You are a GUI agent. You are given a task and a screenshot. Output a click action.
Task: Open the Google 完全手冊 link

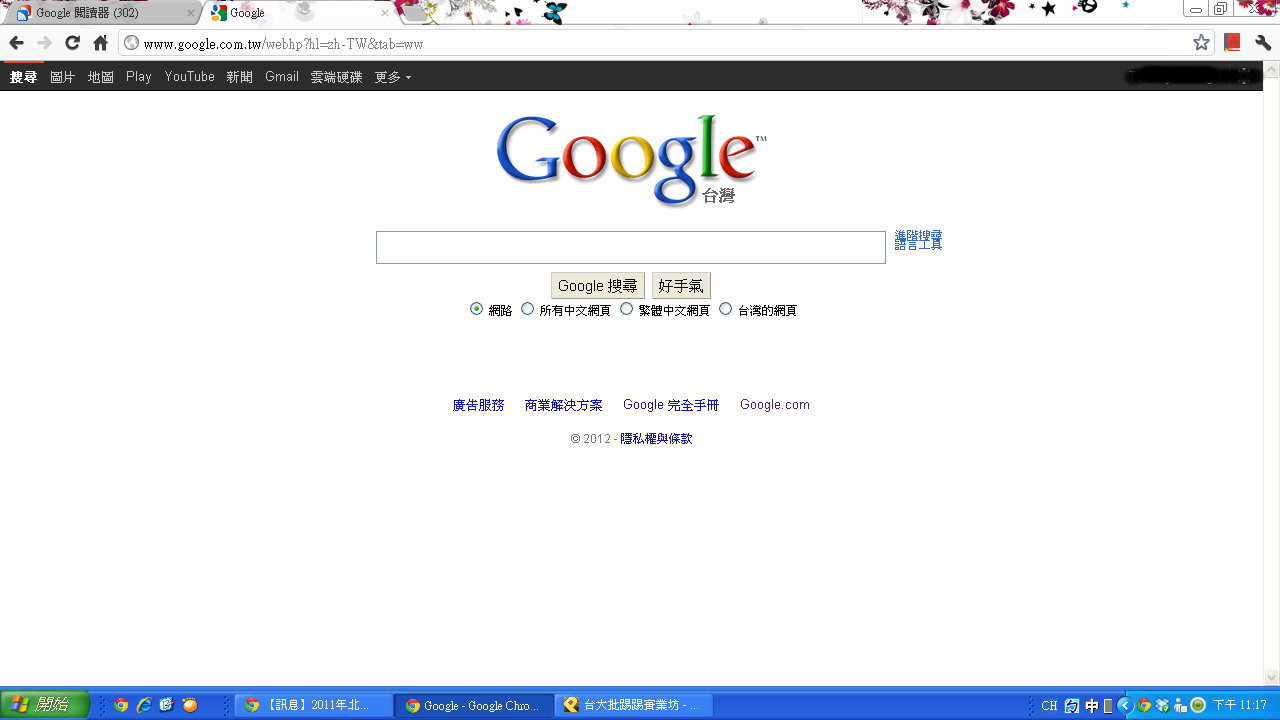671,405
